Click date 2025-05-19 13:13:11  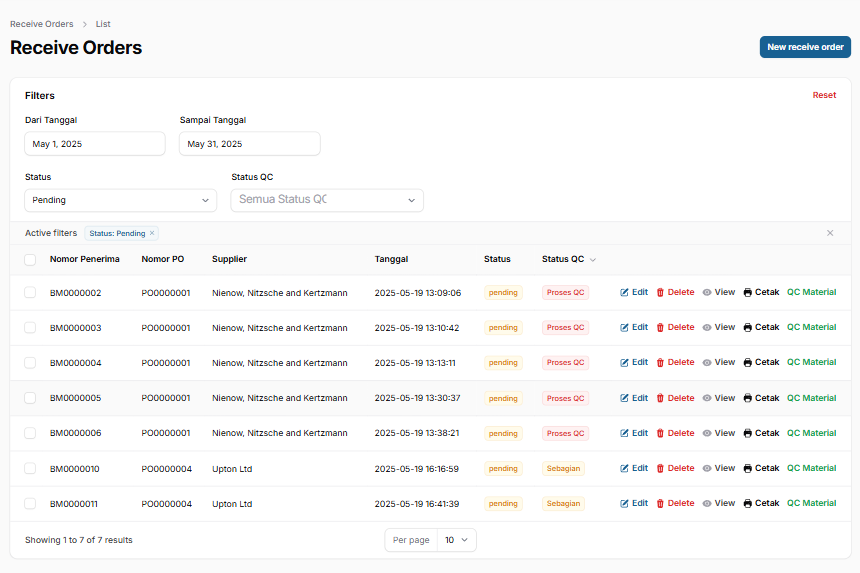point(415,363)
